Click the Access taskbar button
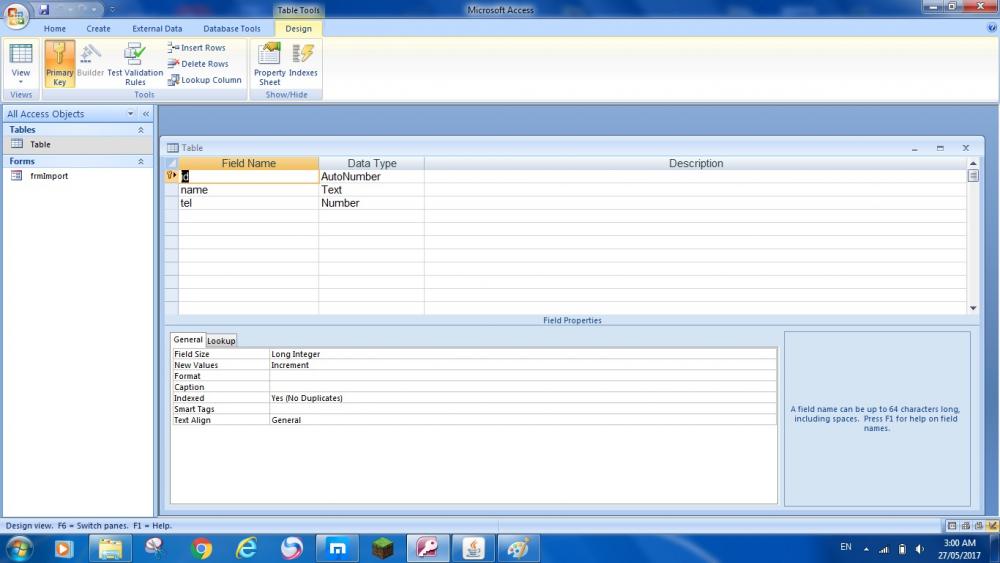This screenshot has width=1000, height=563. pyautogui.click(x=428, y=548)
